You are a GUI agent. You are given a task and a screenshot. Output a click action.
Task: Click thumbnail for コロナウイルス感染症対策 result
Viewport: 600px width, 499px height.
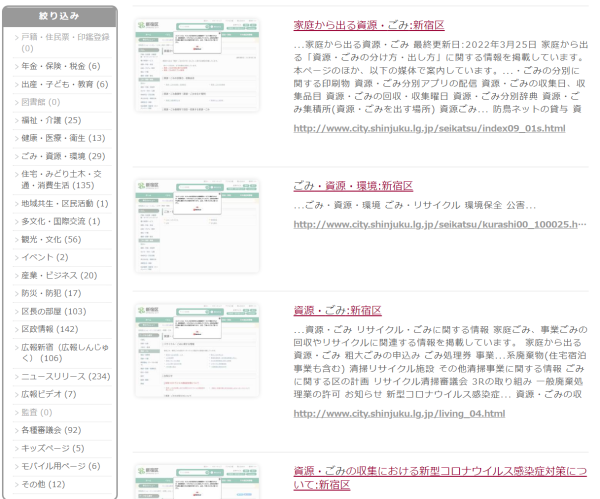pyautogui.click(x=197, y=481)
